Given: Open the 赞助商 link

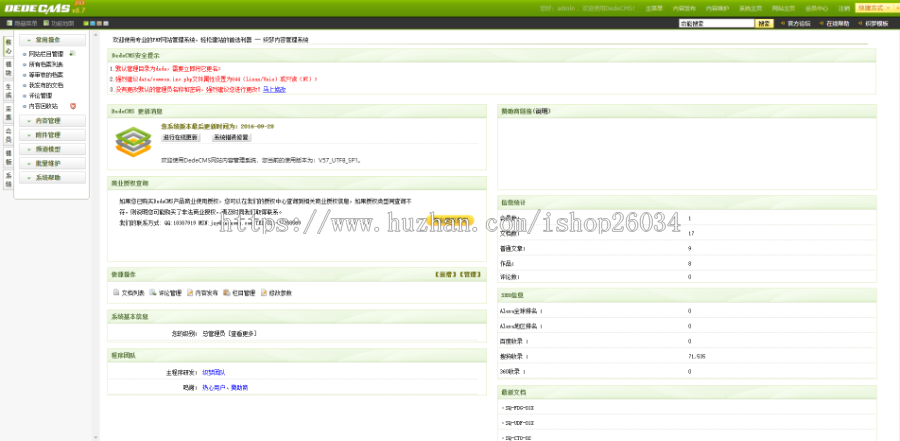Looking at the screenshot, I should click(240, 388).
